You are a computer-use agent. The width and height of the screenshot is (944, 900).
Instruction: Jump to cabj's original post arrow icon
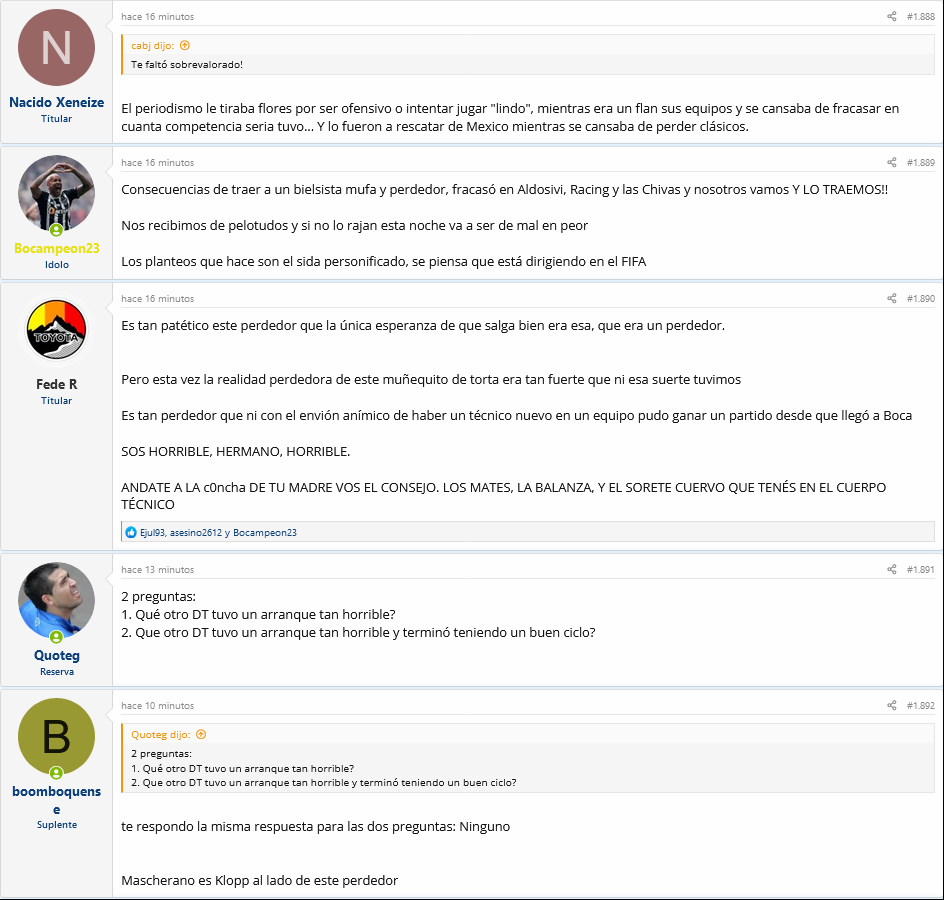(x=185, y=45)
